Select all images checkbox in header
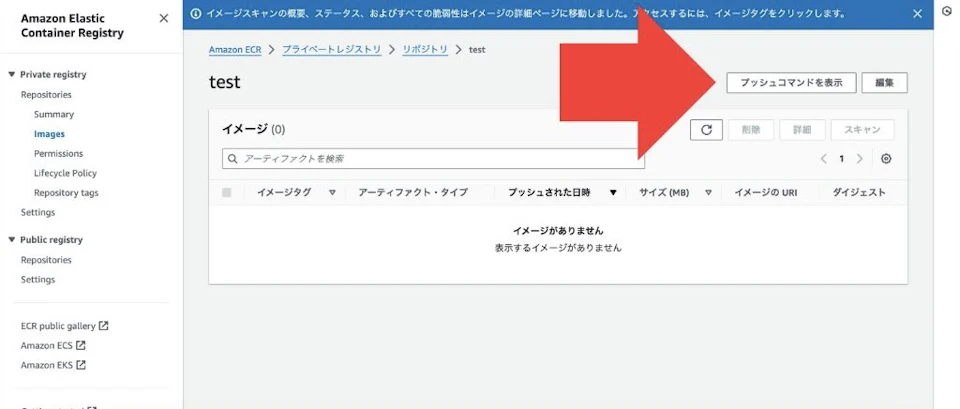 pyautogui.click(x=227, y=192)
